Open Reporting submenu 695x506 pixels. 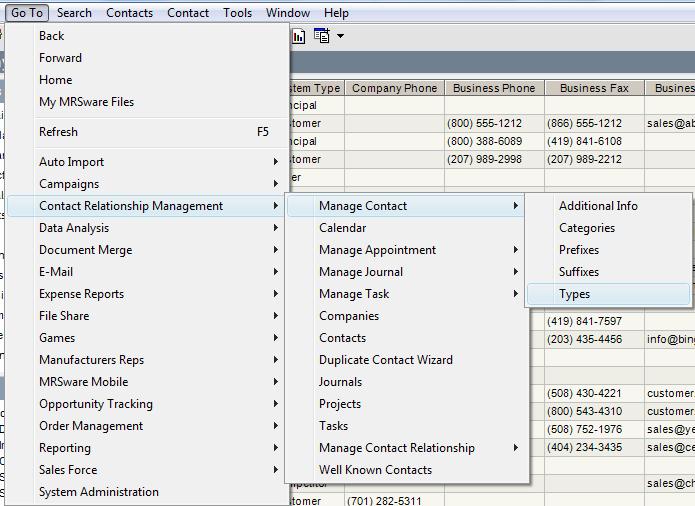click(x=148, y=448)
